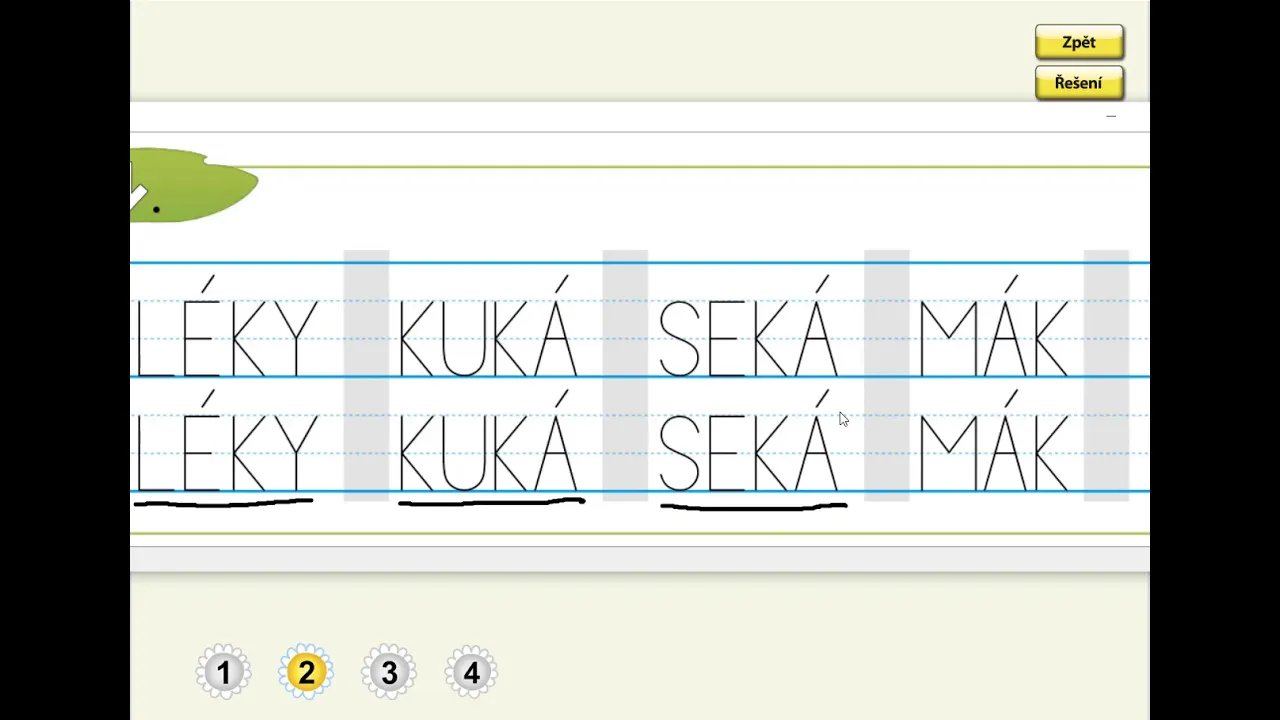Image resolution: width=1280 pixels, height=720 pixels.
Task: Jump to page 4 flower button
Action: tap(471, 672)
